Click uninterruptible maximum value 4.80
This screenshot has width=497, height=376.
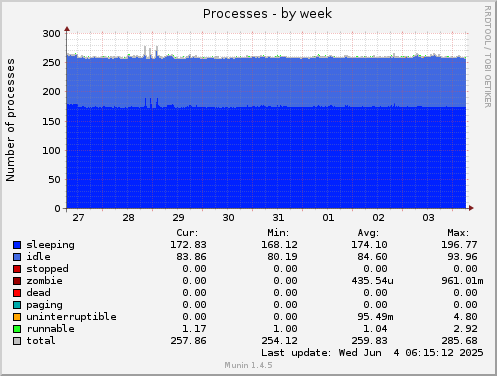465,317
